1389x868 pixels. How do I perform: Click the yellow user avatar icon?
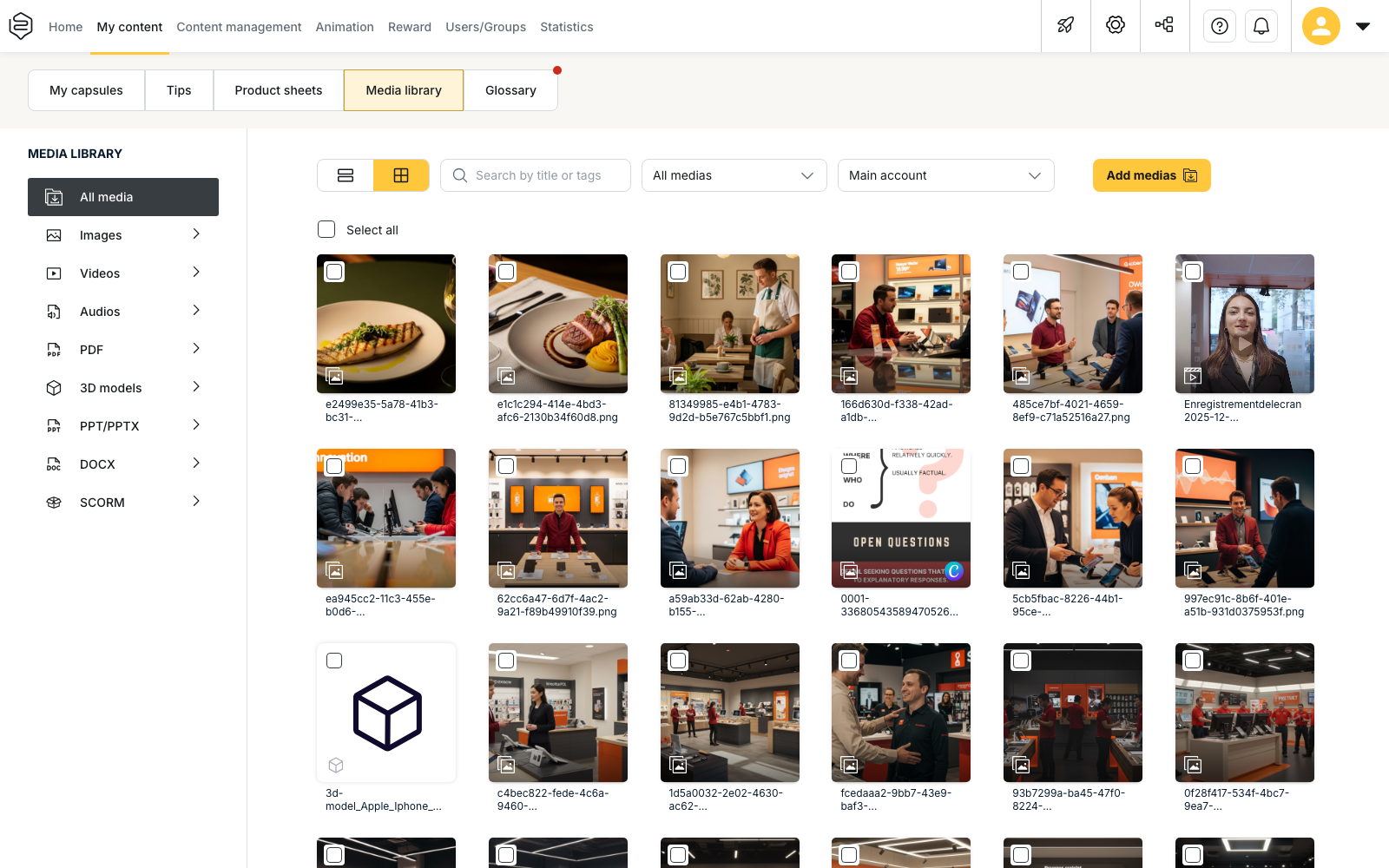(1321, 26)
